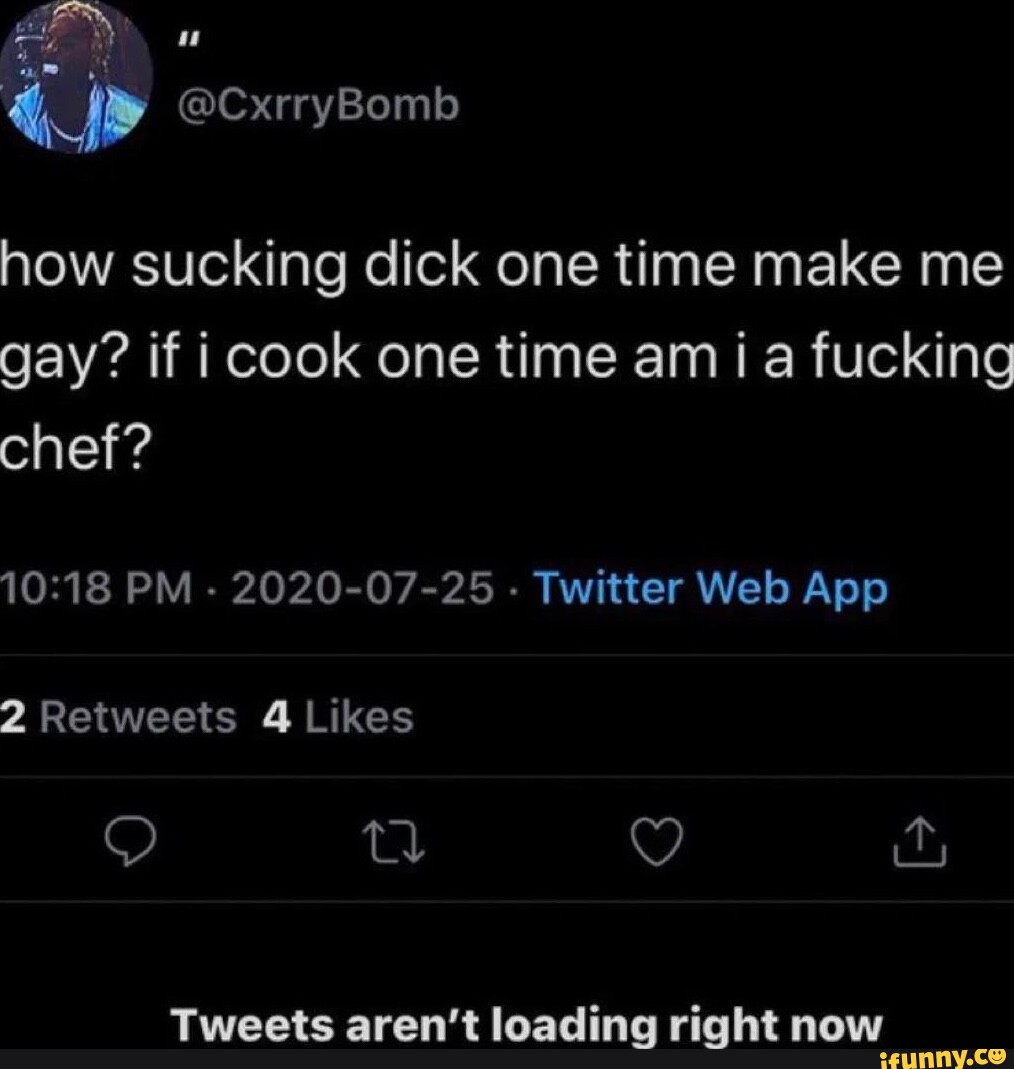Click the bold '2' retweet count number
This screenshot has height=1069, width=1014.
click(10, 715)
